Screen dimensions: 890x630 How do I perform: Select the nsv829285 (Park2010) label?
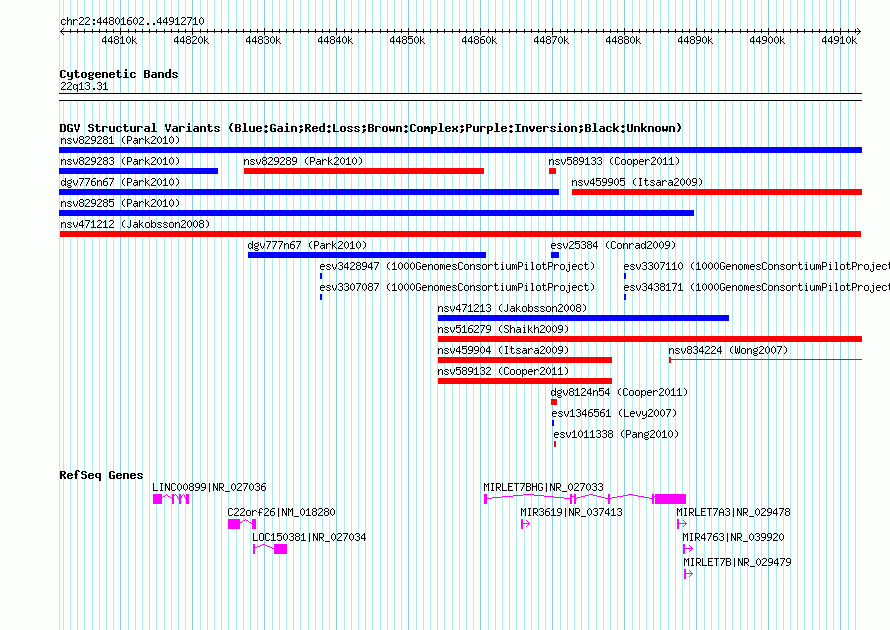click(120, 203)
